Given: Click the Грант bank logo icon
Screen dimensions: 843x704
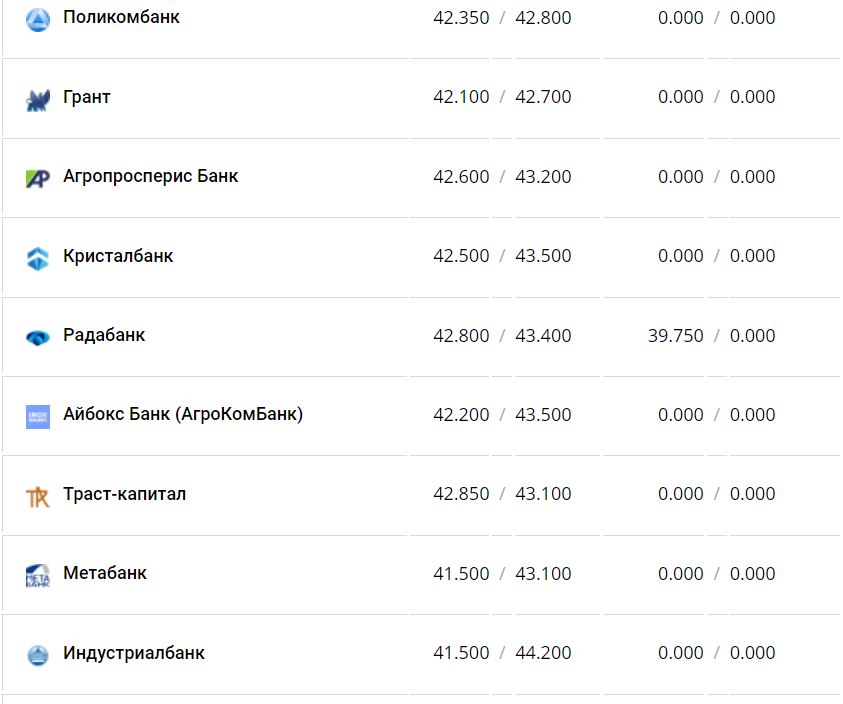Looking at the screenshot, I should [x=37, y=99].
